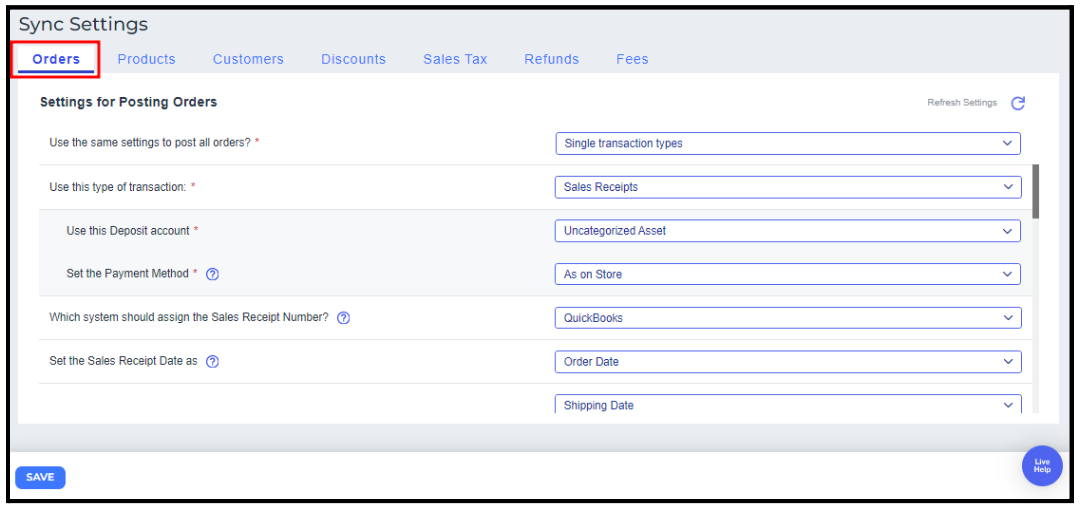Viewport: 1081px width, 512px height.
Task: Select the Sales Tax tab
Action: pos(455,59)
